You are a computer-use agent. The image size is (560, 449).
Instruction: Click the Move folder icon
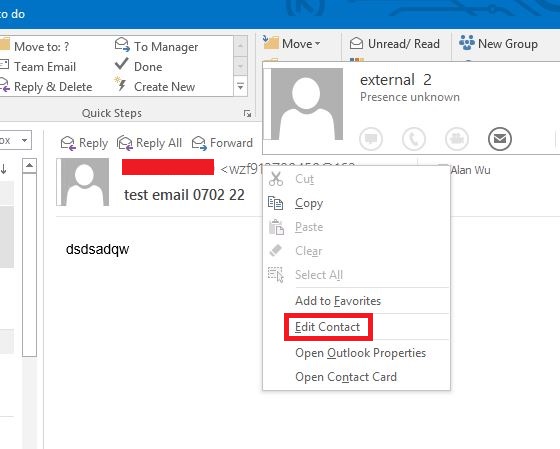tap(270, 43)
